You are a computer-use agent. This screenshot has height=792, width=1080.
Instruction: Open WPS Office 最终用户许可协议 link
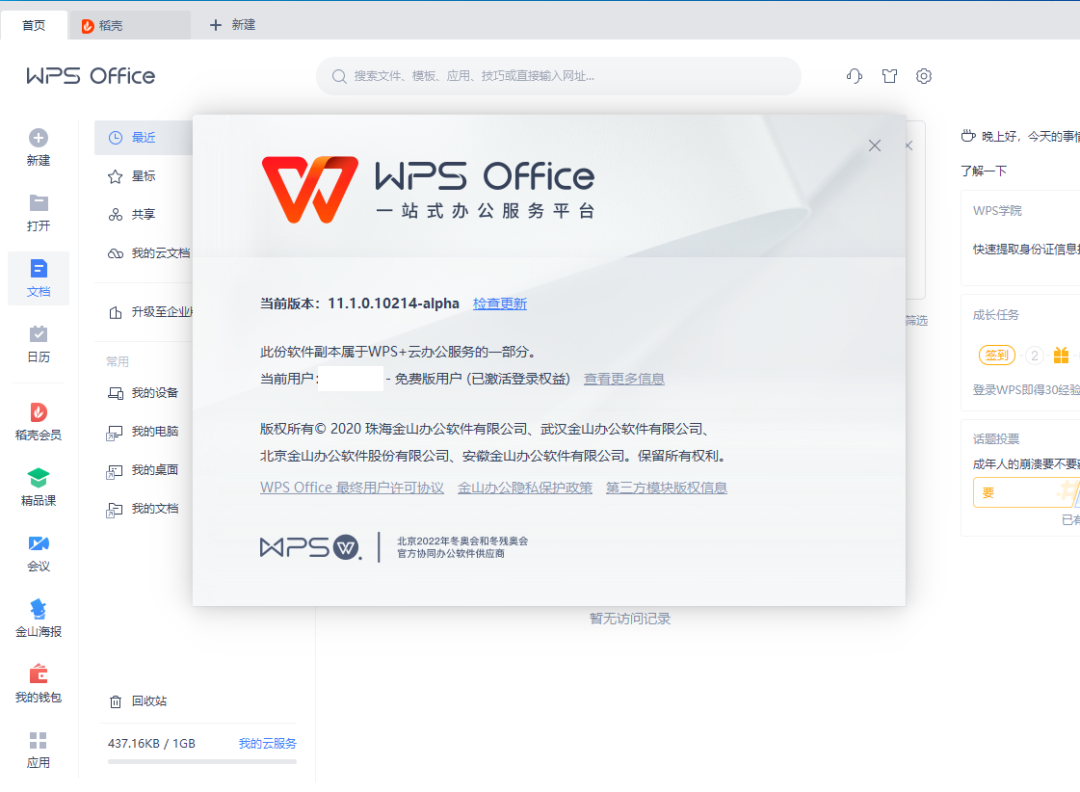pos(352,488)
